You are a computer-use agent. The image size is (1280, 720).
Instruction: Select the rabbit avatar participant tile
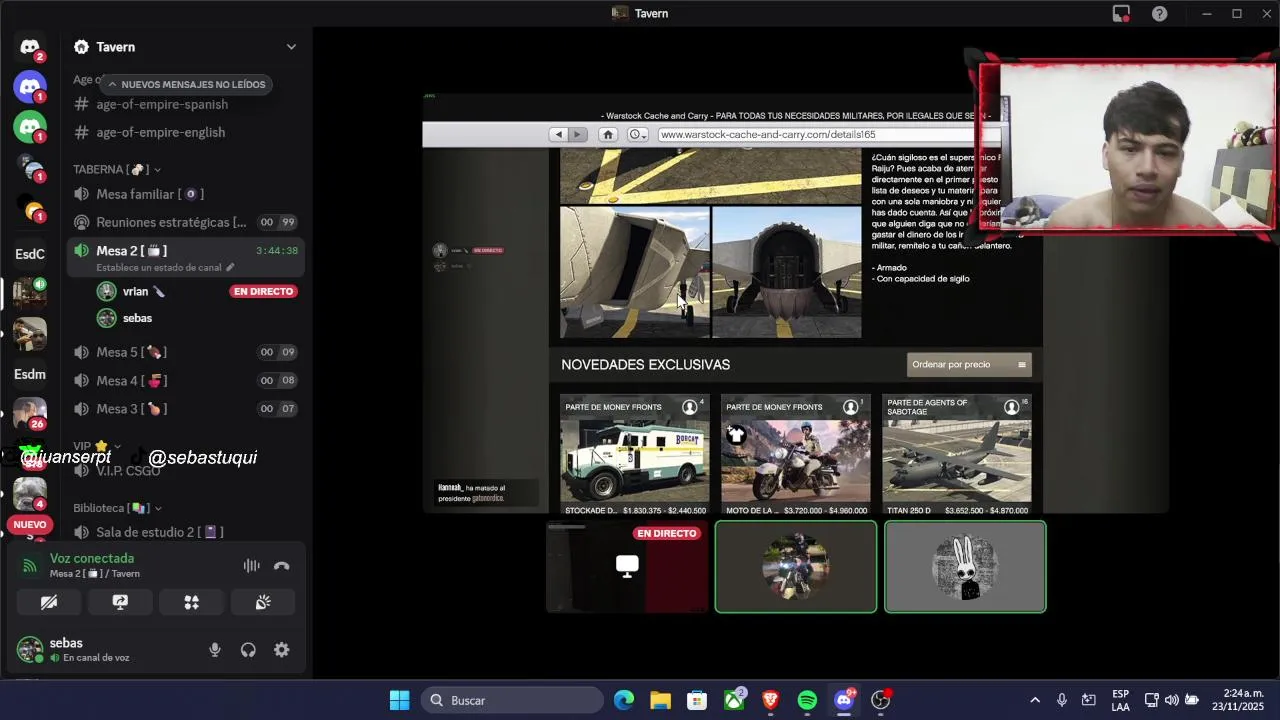point(965,566)
